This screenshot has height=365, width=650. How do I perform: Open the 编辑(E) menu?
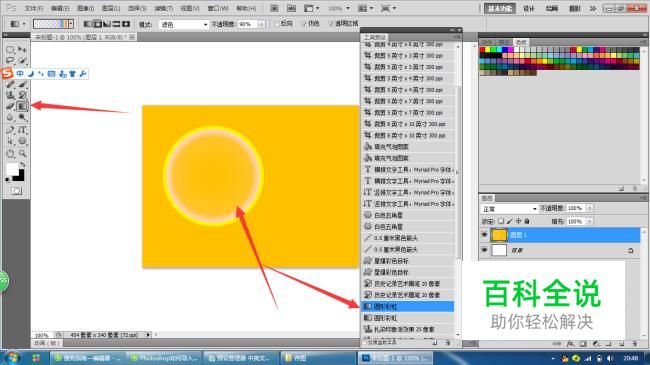60,8
